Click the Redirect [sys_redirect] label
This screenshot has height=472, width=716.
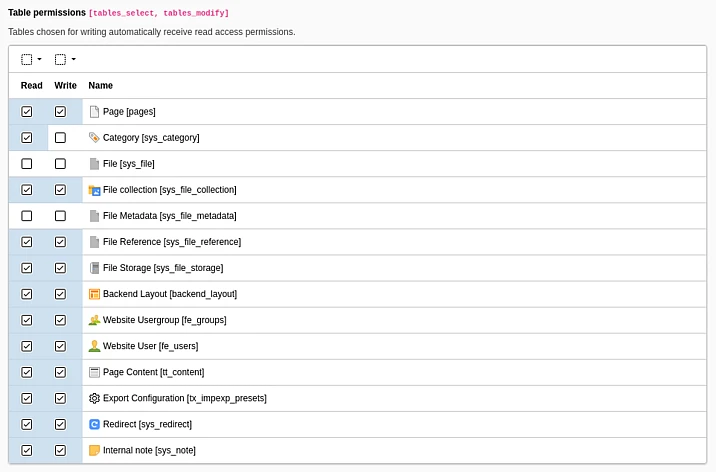(x=147, y=424)
